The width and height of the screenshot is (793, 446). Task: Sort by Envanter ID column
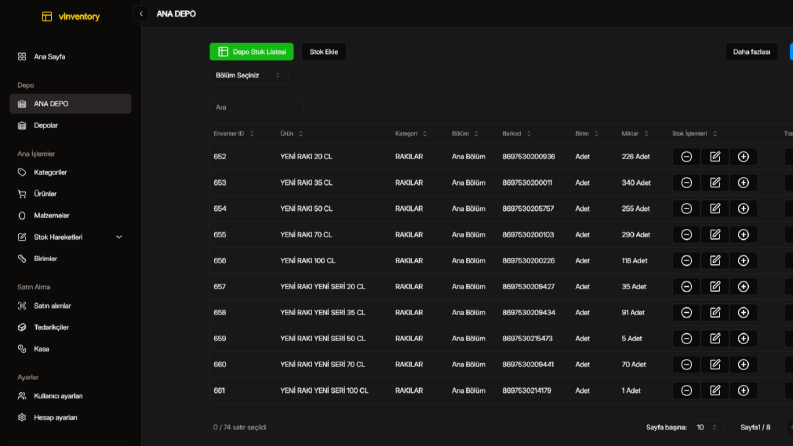click(234, 133)
